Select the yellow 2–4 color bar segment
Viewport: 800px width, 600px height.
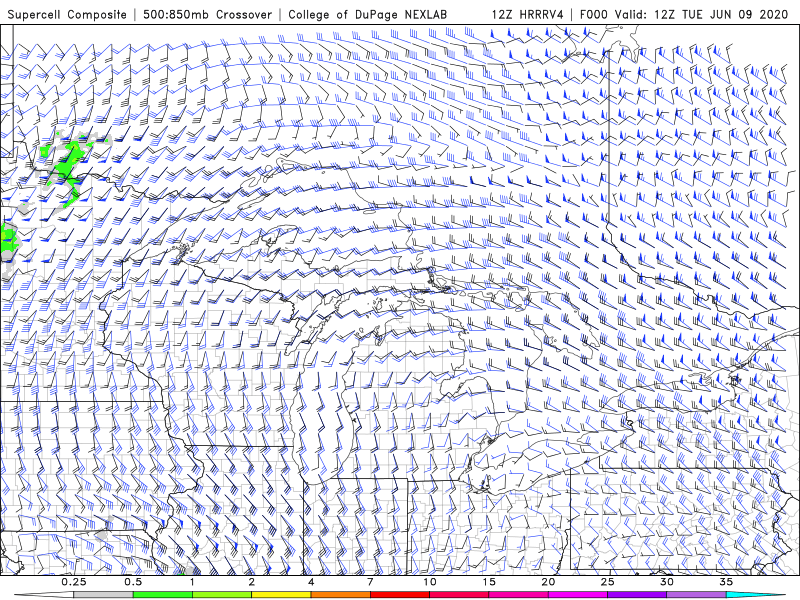281,595
